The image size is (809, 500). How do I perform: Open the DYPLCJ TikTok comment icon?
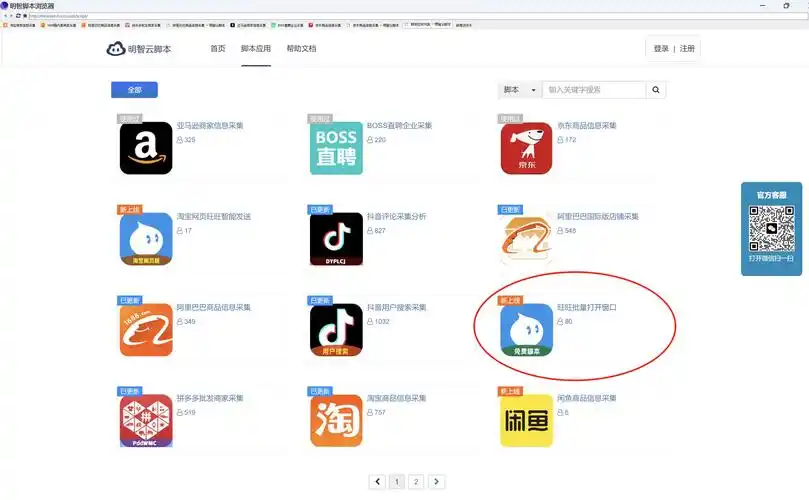tap(336, 239)
